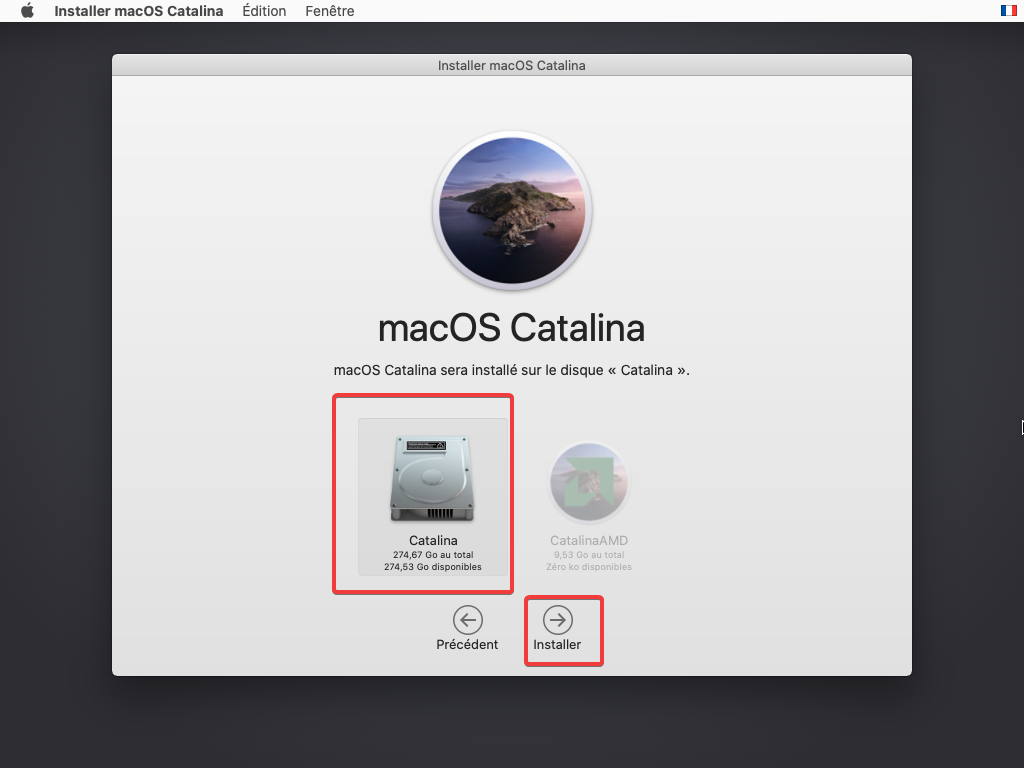
Task: Click the French flag input source icon
Action: click(1008, 10)
